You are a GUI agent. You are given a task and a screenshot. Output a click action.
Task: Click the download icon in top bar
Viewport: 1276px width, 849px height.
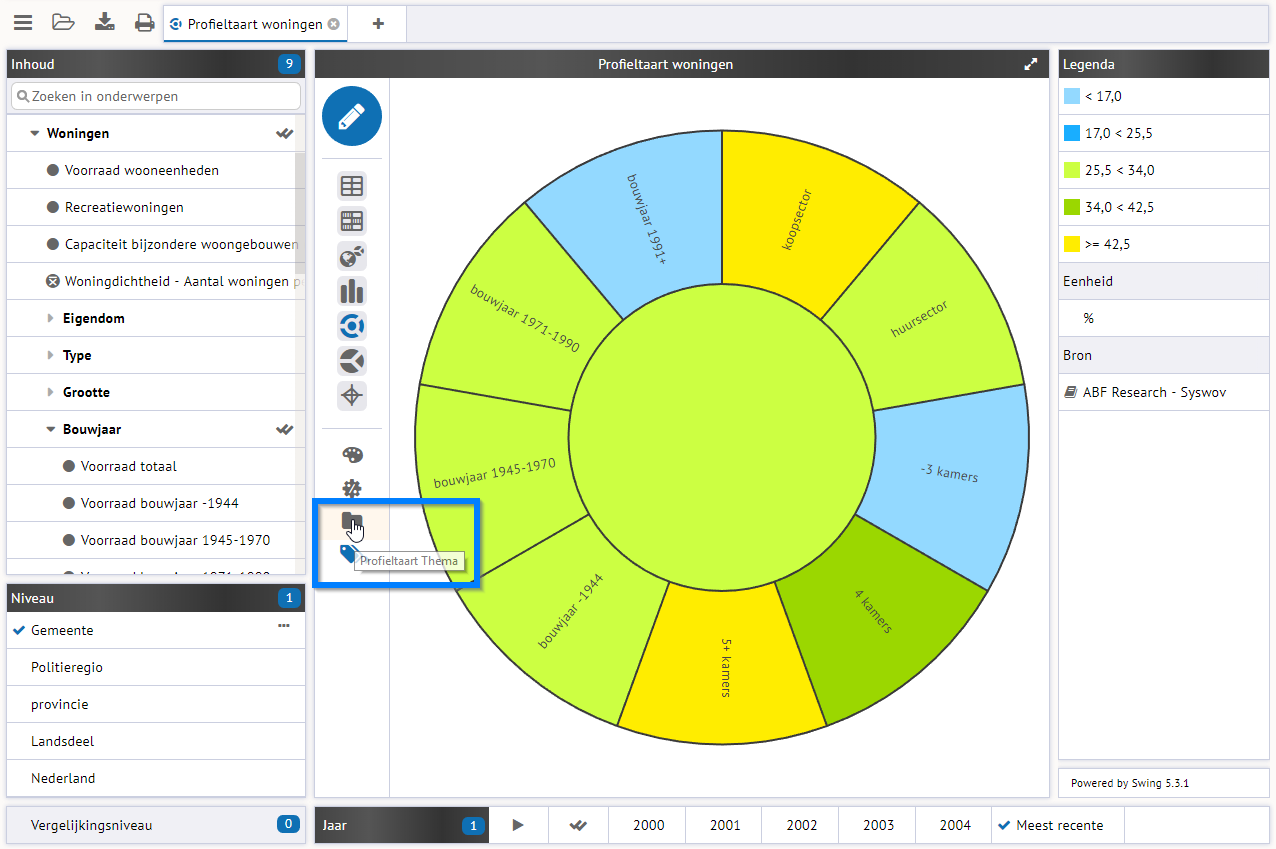[x=104, y=22]
